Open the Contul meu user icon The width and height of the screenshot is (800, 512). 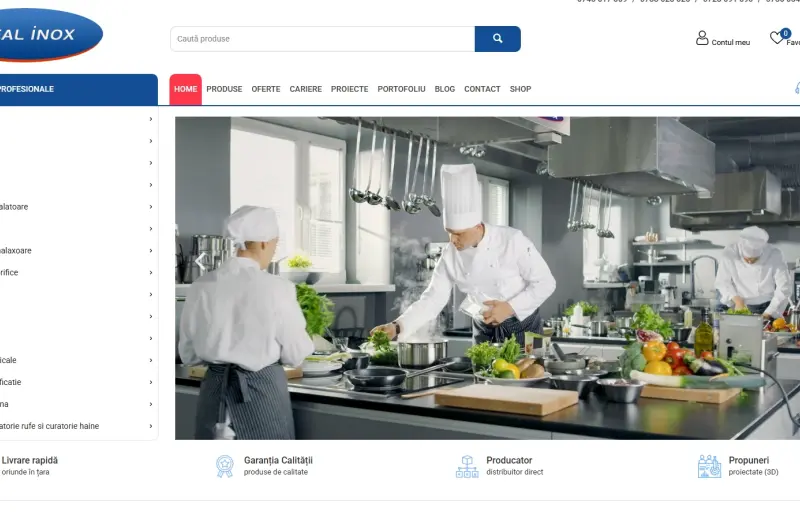[702, 38]
